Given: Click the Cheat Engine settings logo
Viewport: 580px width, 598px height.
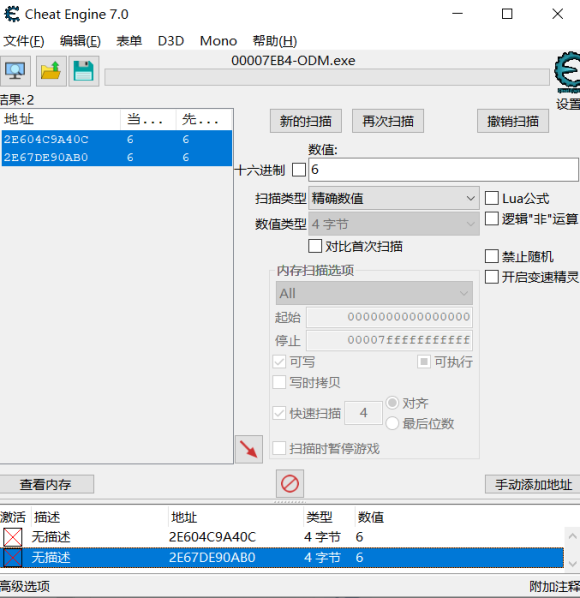Looking at the screenshot, I should [x=567, y=72].
